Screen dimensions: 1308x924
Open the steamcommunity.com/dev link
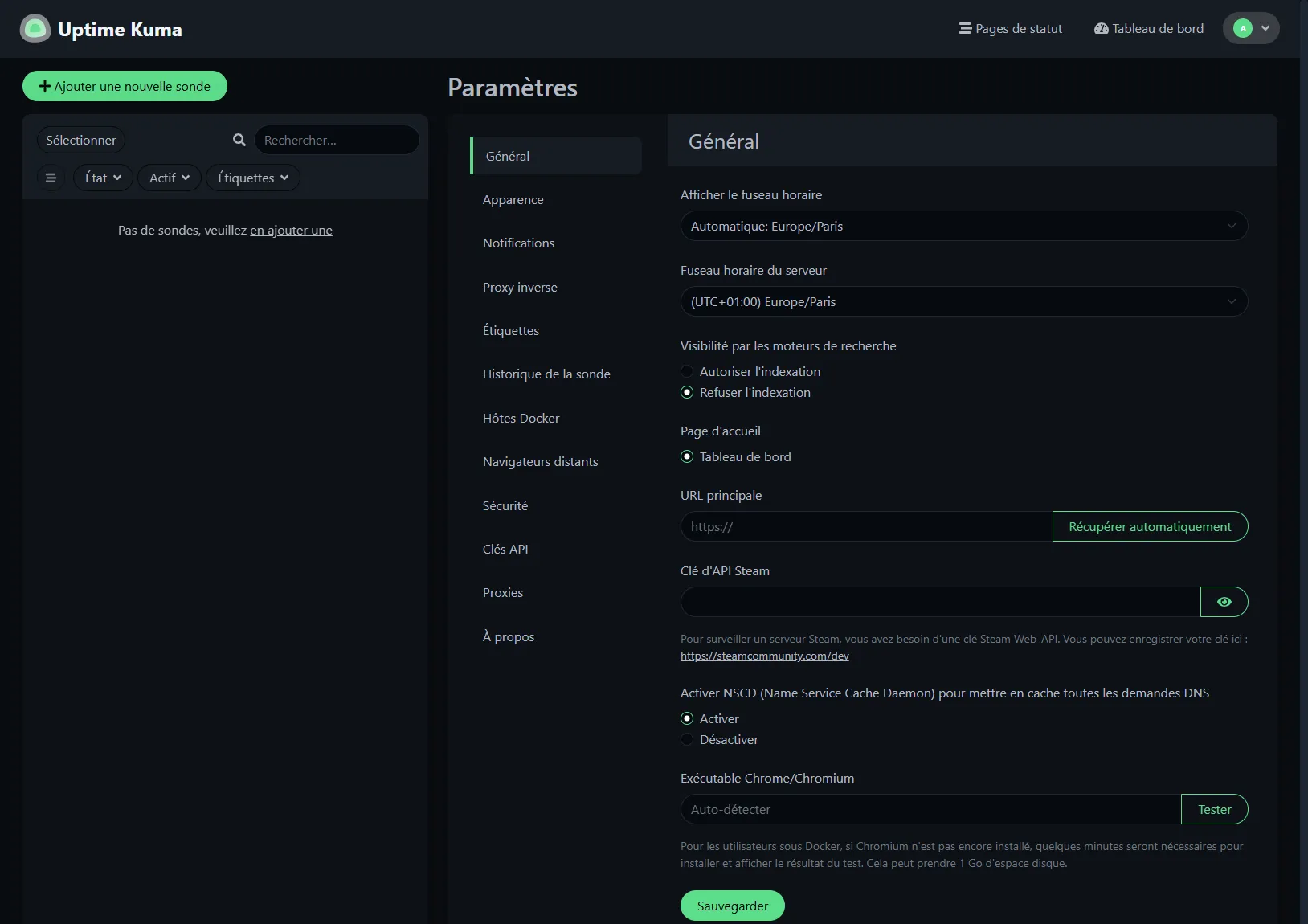(x=764, y=656)
